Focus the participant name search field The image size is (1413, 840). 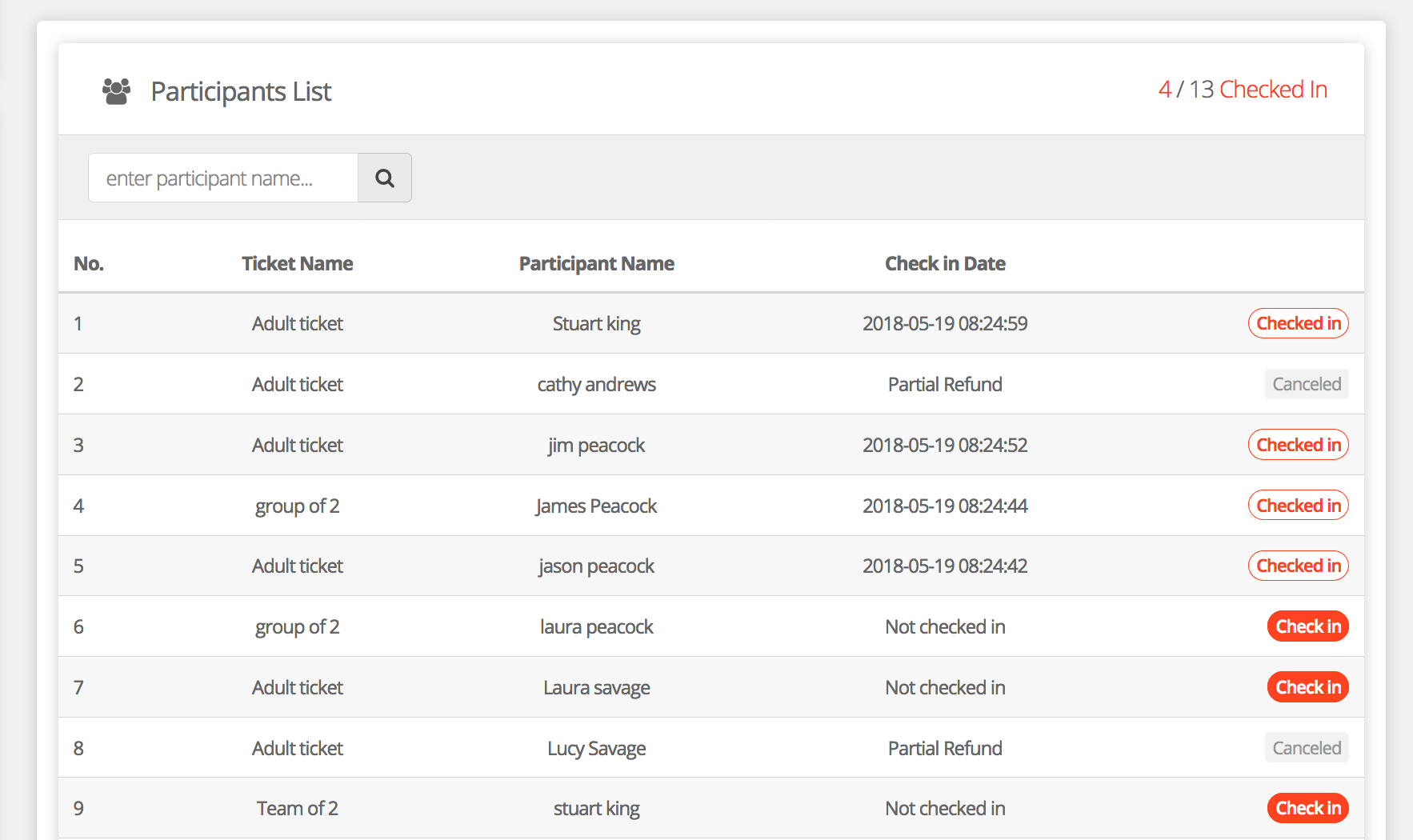[223, 178]
